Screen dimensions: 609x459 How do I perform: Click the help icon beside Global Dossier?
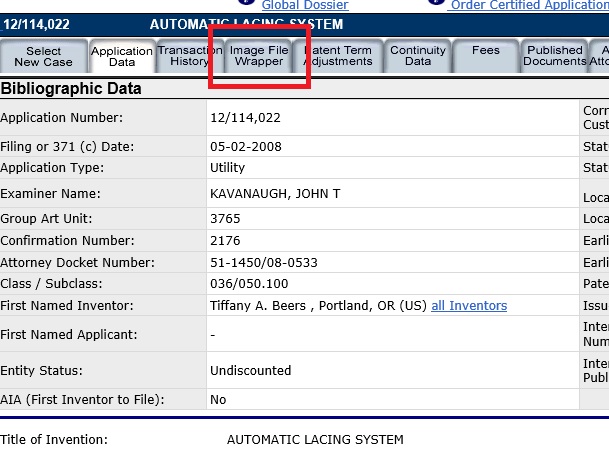coord(246,2)
